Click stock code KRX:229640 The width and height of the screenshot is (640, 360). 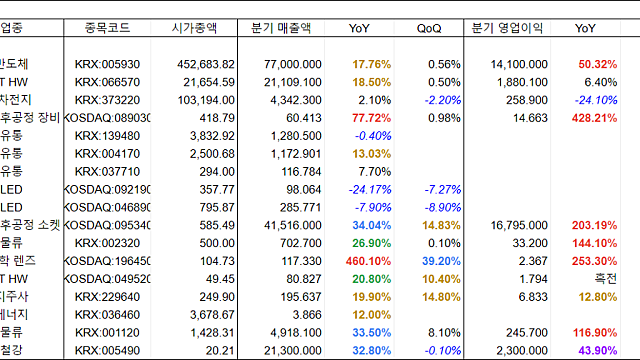(x=107, y=297)
